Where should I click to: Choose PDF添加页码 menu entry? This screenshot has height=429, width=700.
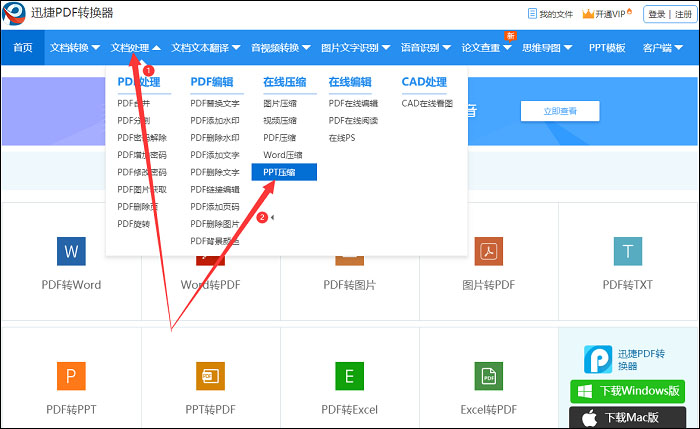coord(215,207)
